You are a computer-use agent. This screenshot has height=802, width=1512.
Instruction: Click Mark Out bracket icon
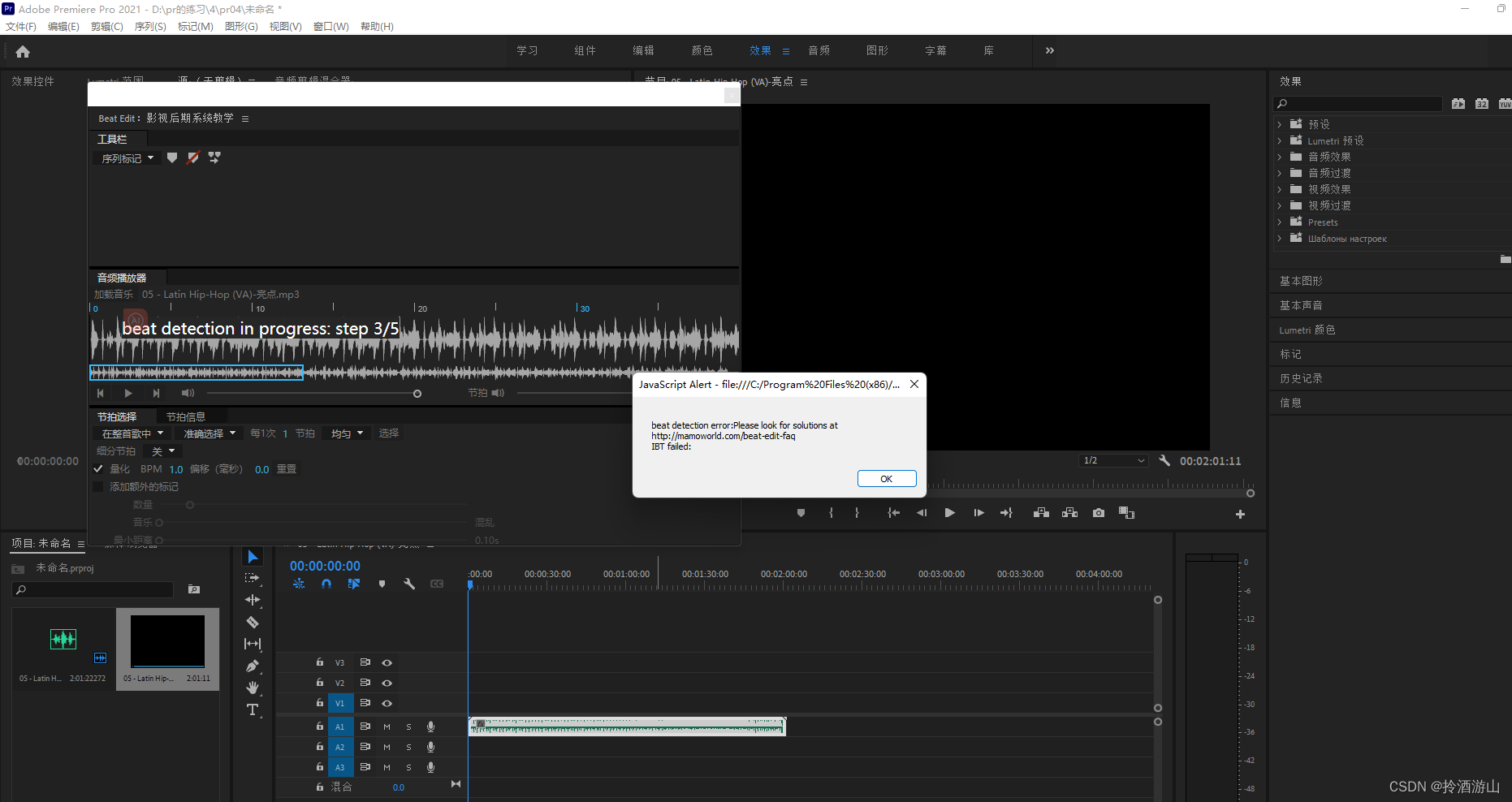pos(857,513)
